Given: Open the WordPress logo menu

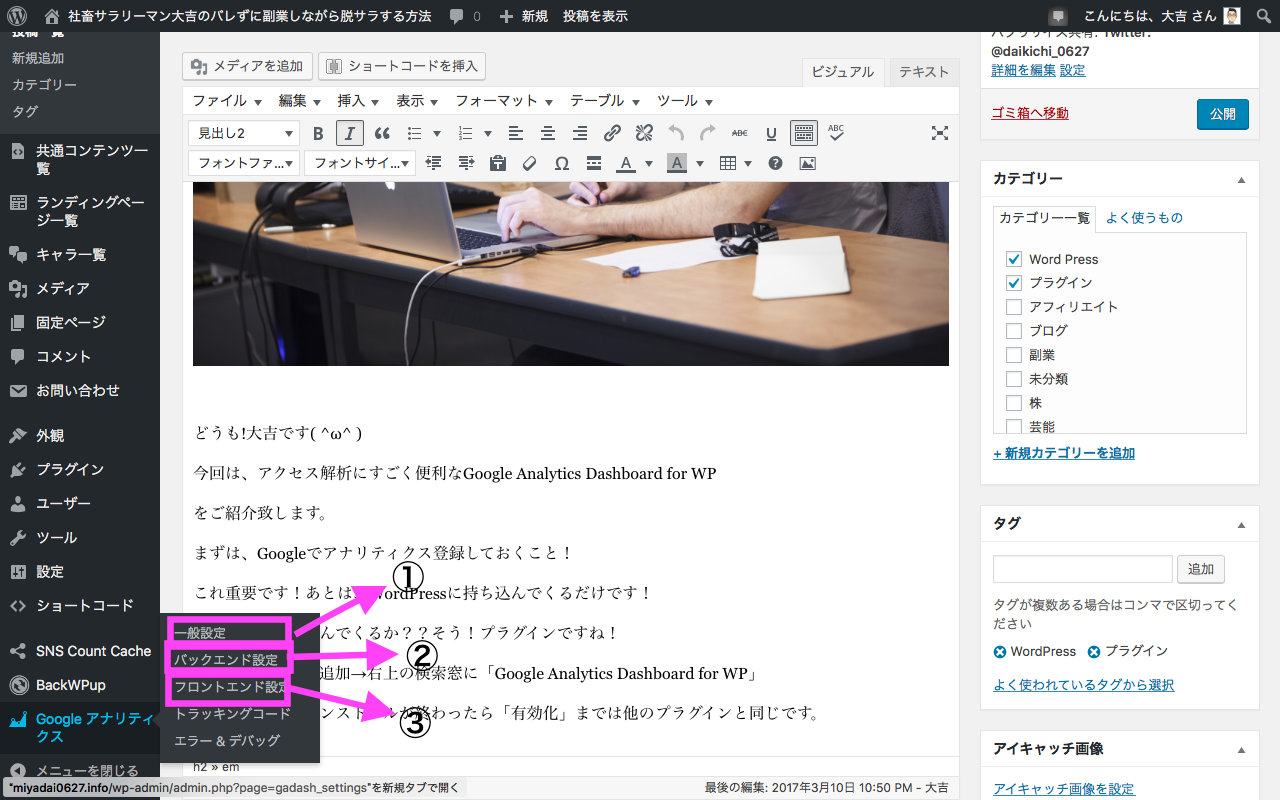Looking at the screenshot, I should (x=17, y=16).
